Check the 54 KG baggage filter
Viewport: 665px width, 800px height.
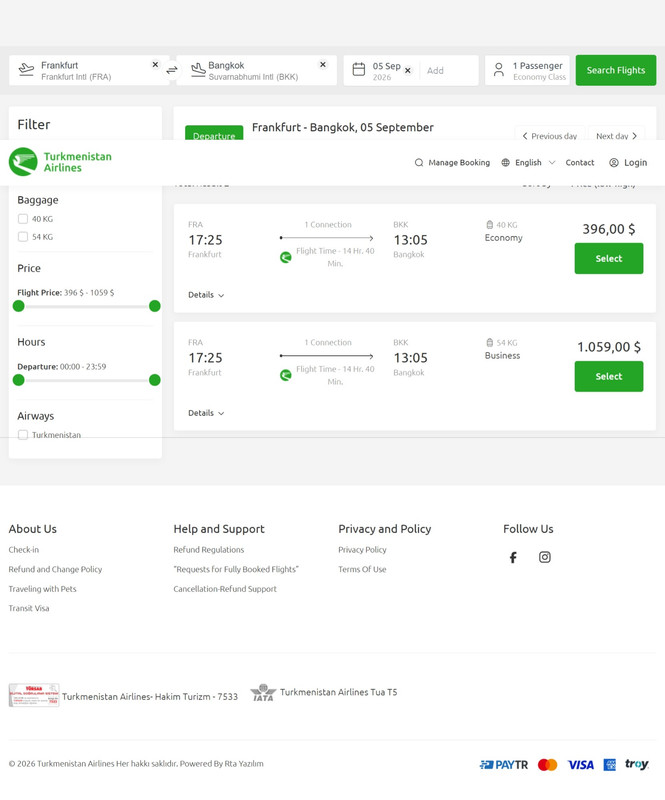click(x=23, y=237)
